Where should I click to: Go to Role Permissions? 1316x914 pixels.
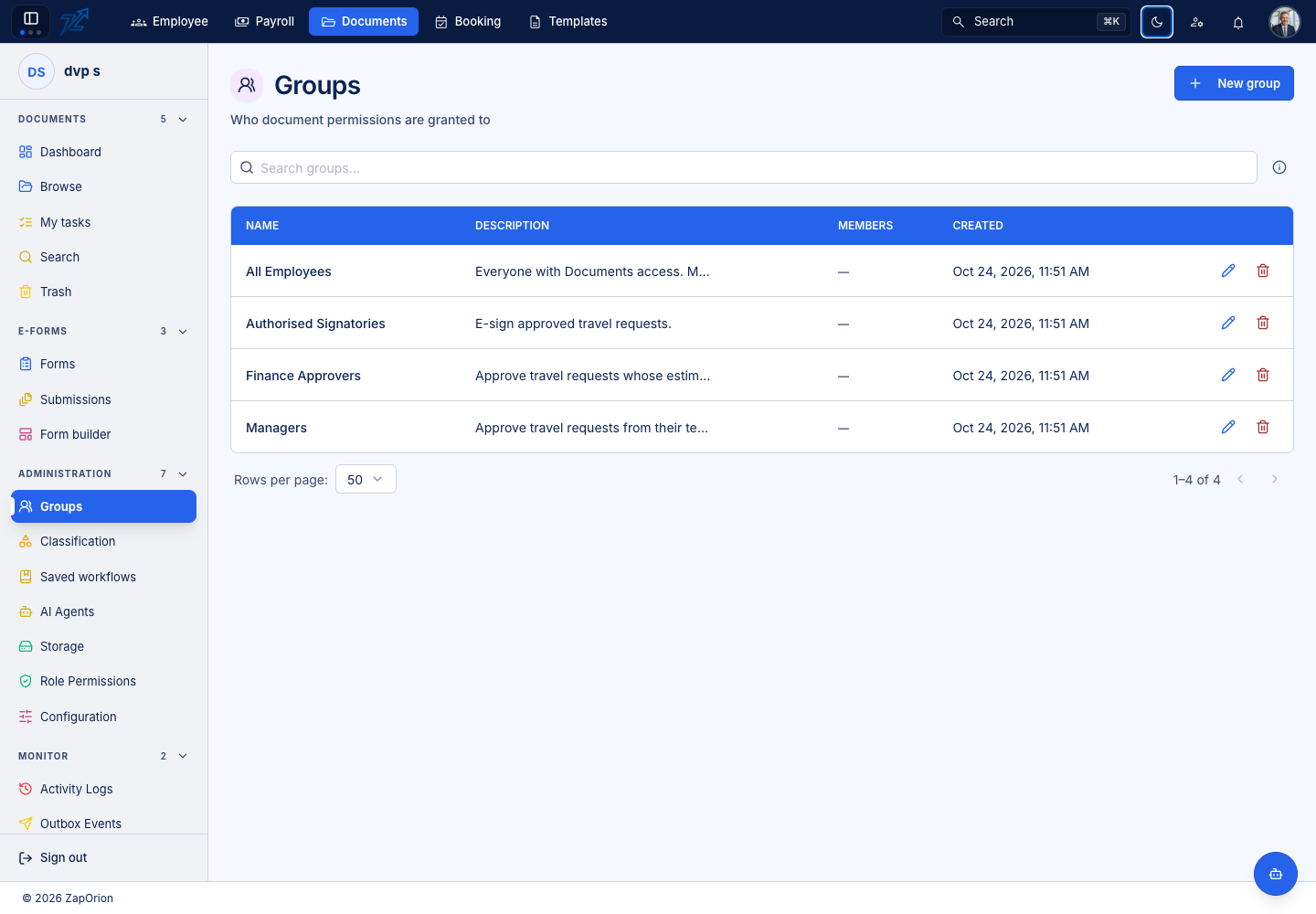103,681
